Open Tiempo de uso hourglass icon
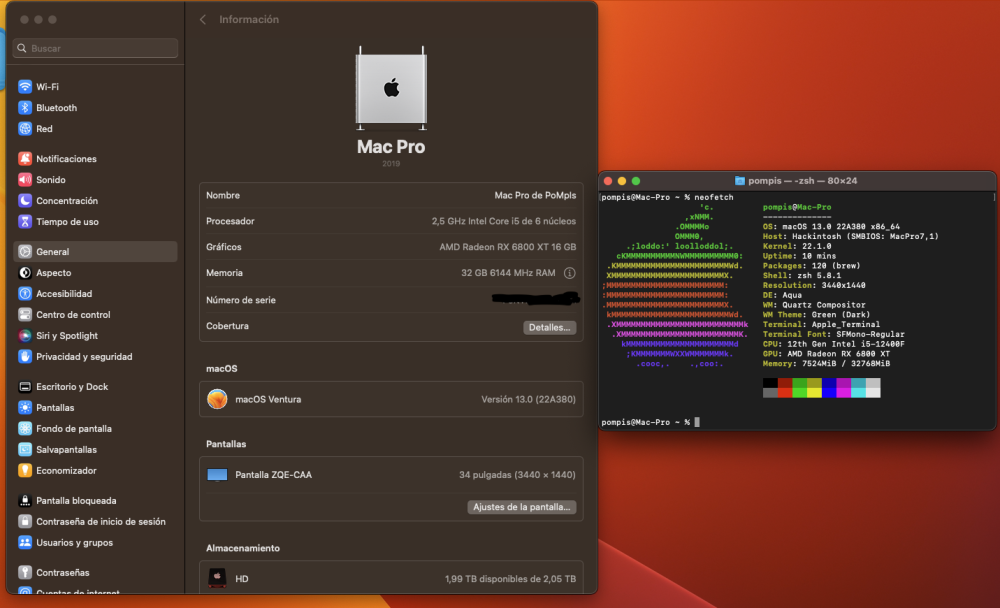Image resolution: width=1000 pixels, height=608 pixels. (25, 222)
